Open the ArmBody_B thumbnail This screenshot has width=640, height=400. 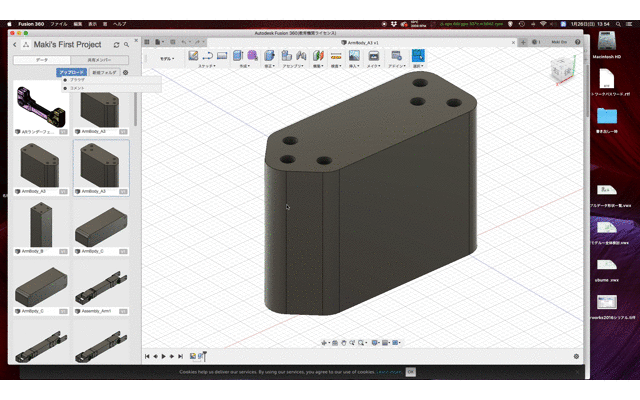(x=43, y=225)
